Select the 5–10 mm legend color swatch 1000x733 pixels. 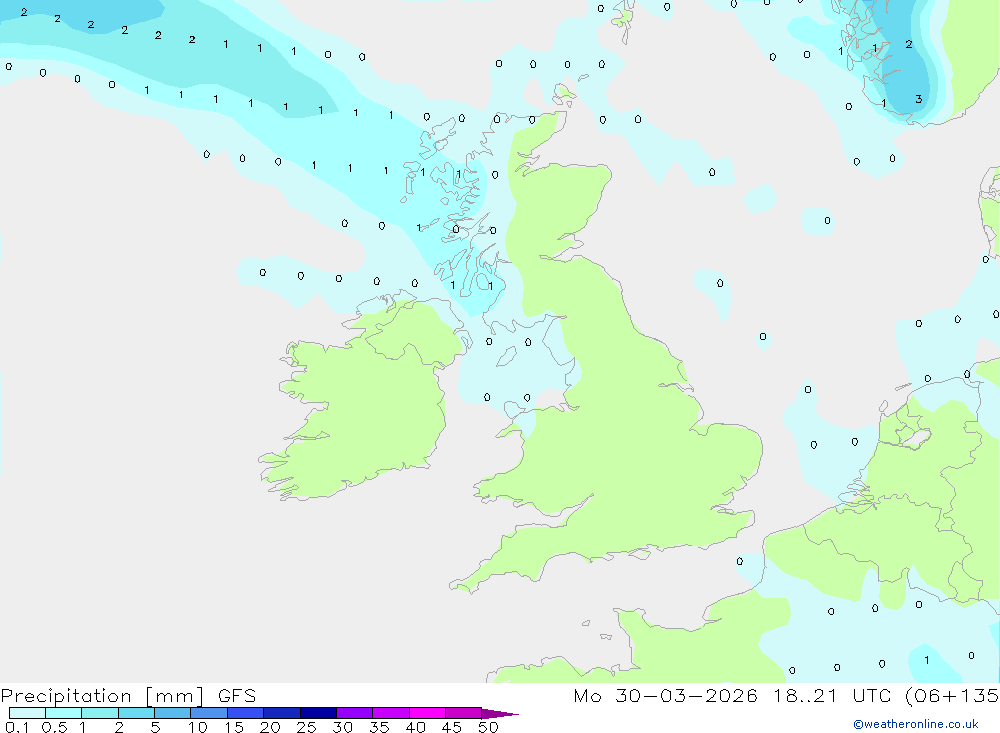(173, 713)
